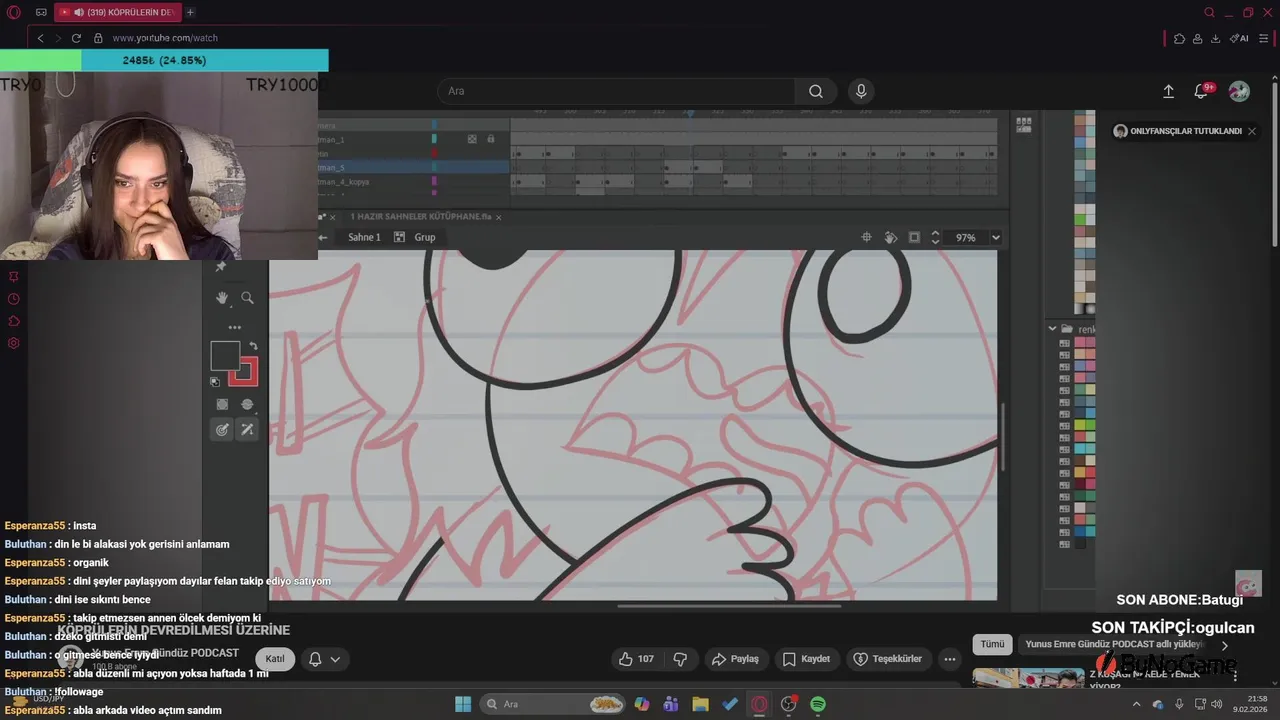Click the back arrow beside Sahne 1
Screen dimensions: 1280x720
tap(322, 237)
